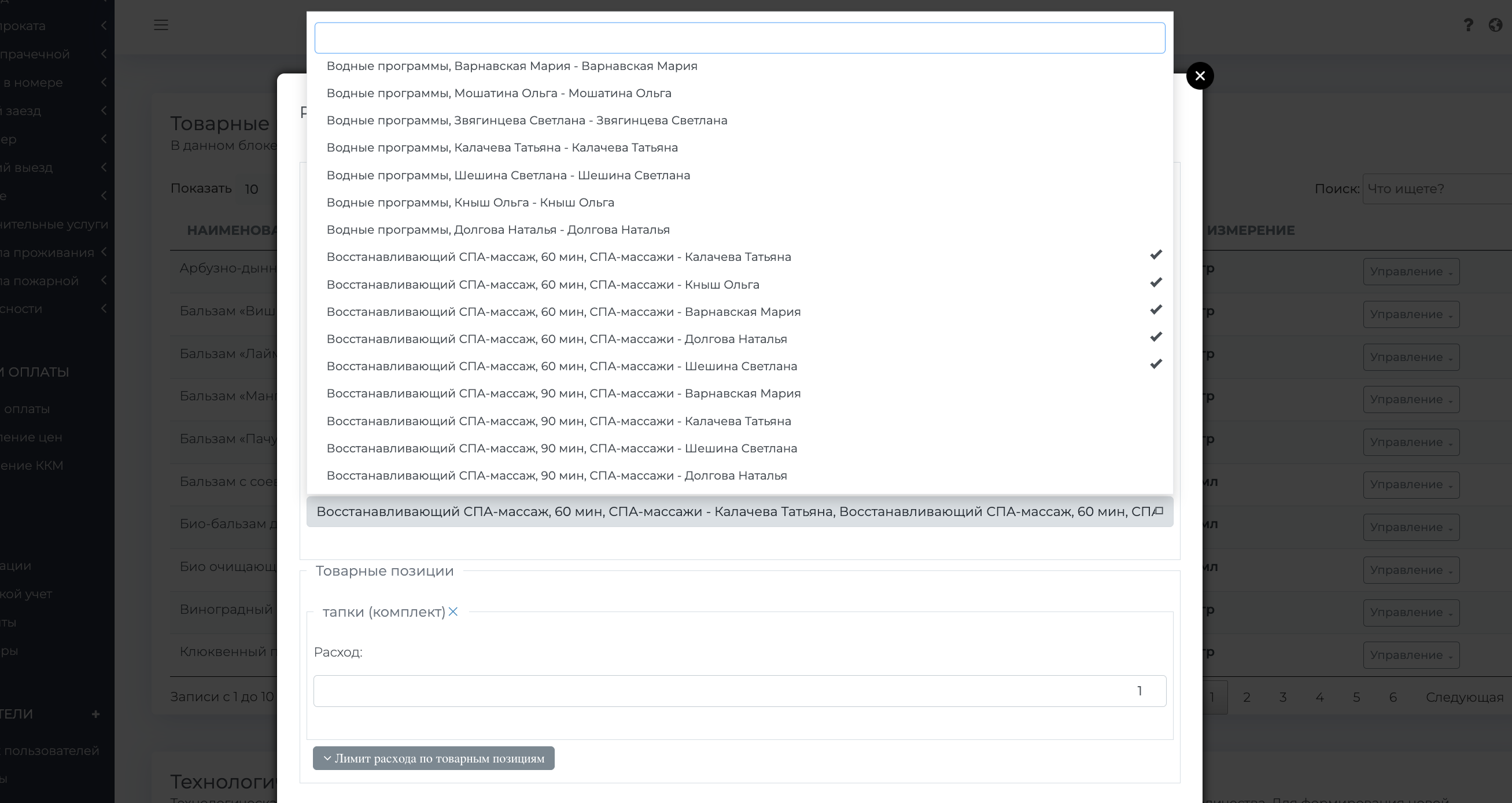Viewport: 1512px width, 803px height.
Task: Uncheck СПА-массаж 60 мин Кныш Ольга option
Action: click(543, 285)
